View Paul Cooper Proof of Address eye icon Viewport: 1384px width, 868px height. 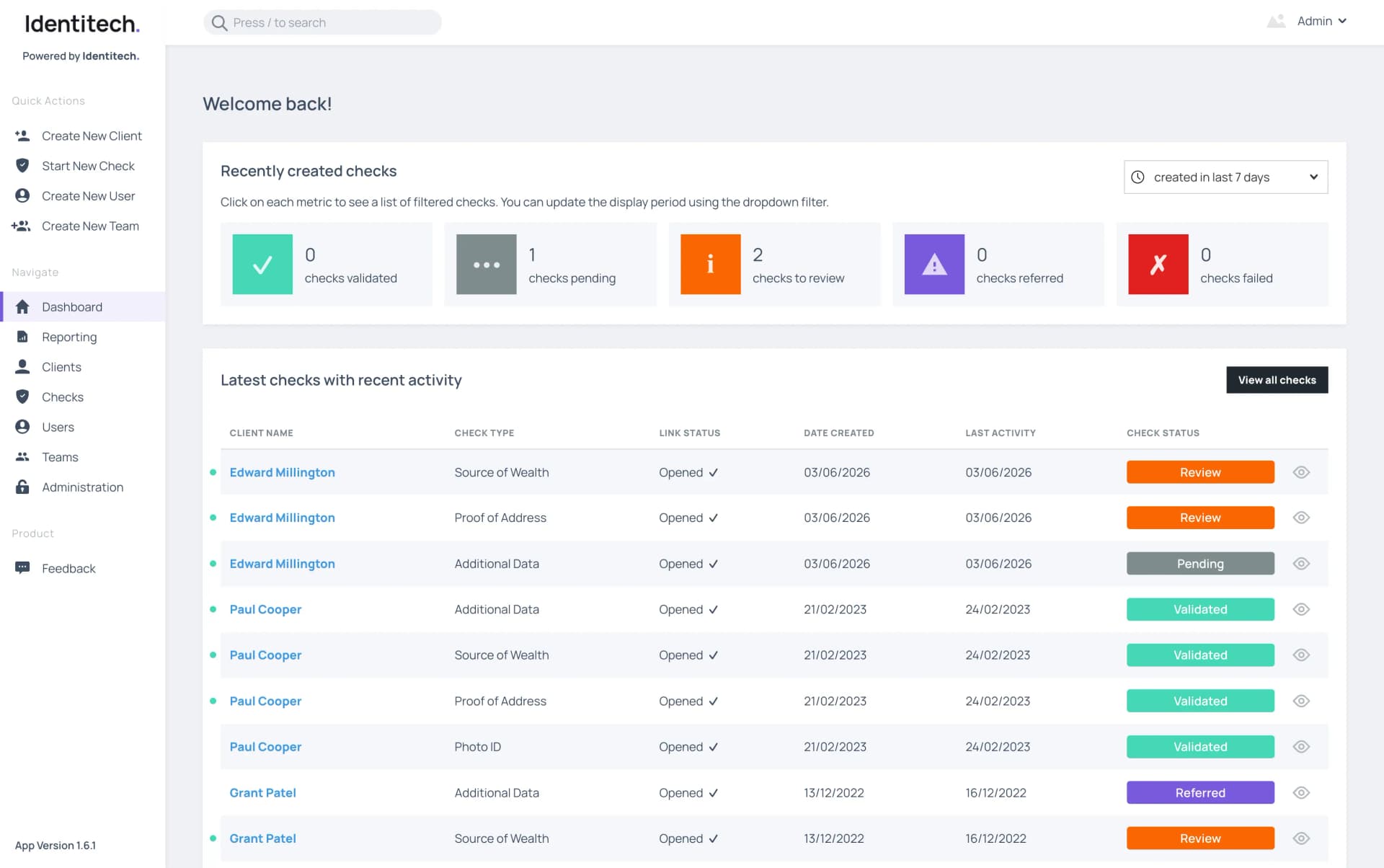click(x=1301, y=701)
